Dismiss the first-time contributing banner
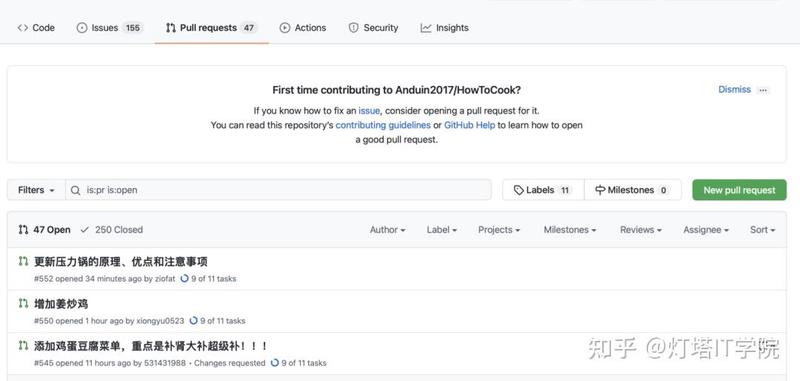 [734, 89]
